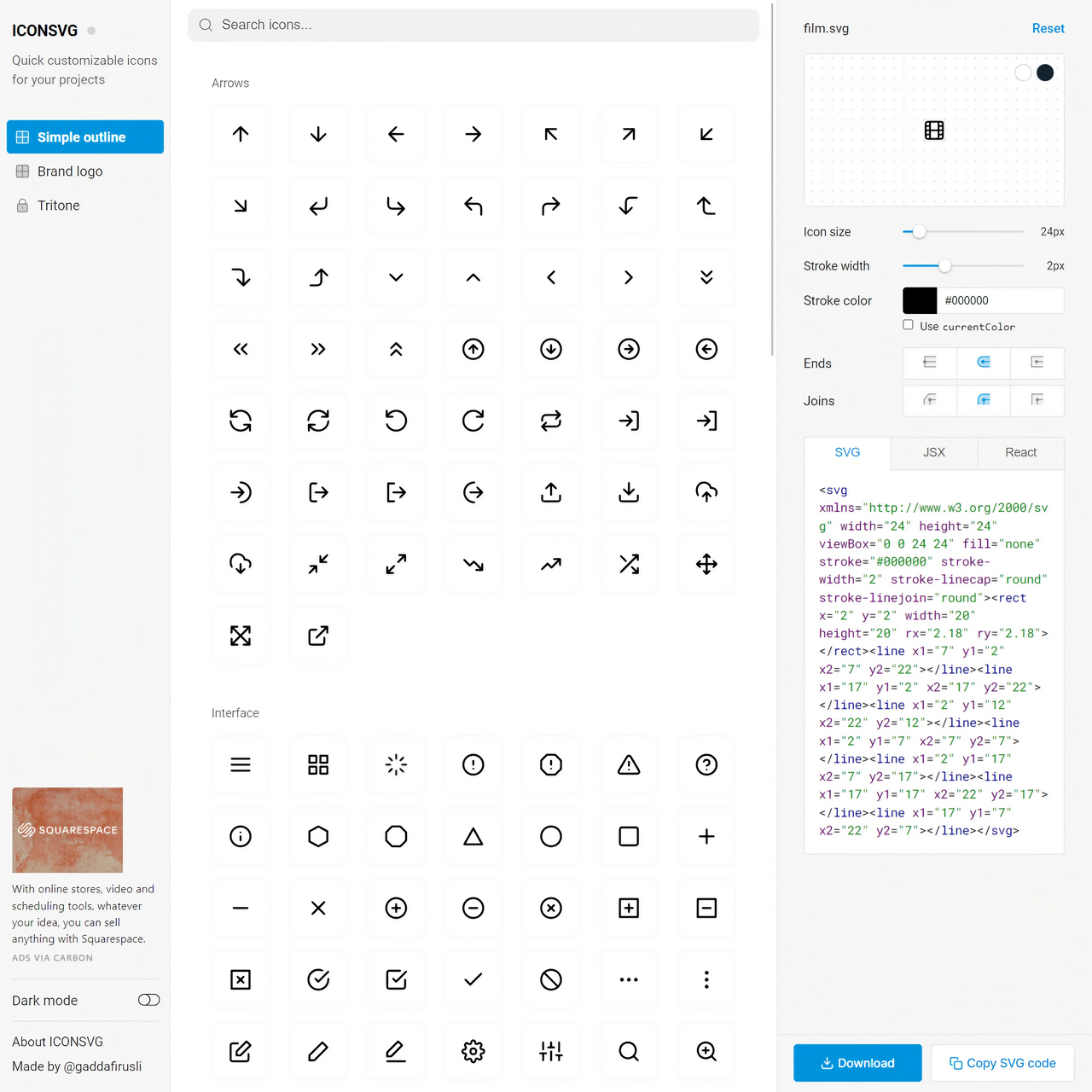Choose the pencil edit icon
Screen dimensions: 1092x1092
[318, 1051]
